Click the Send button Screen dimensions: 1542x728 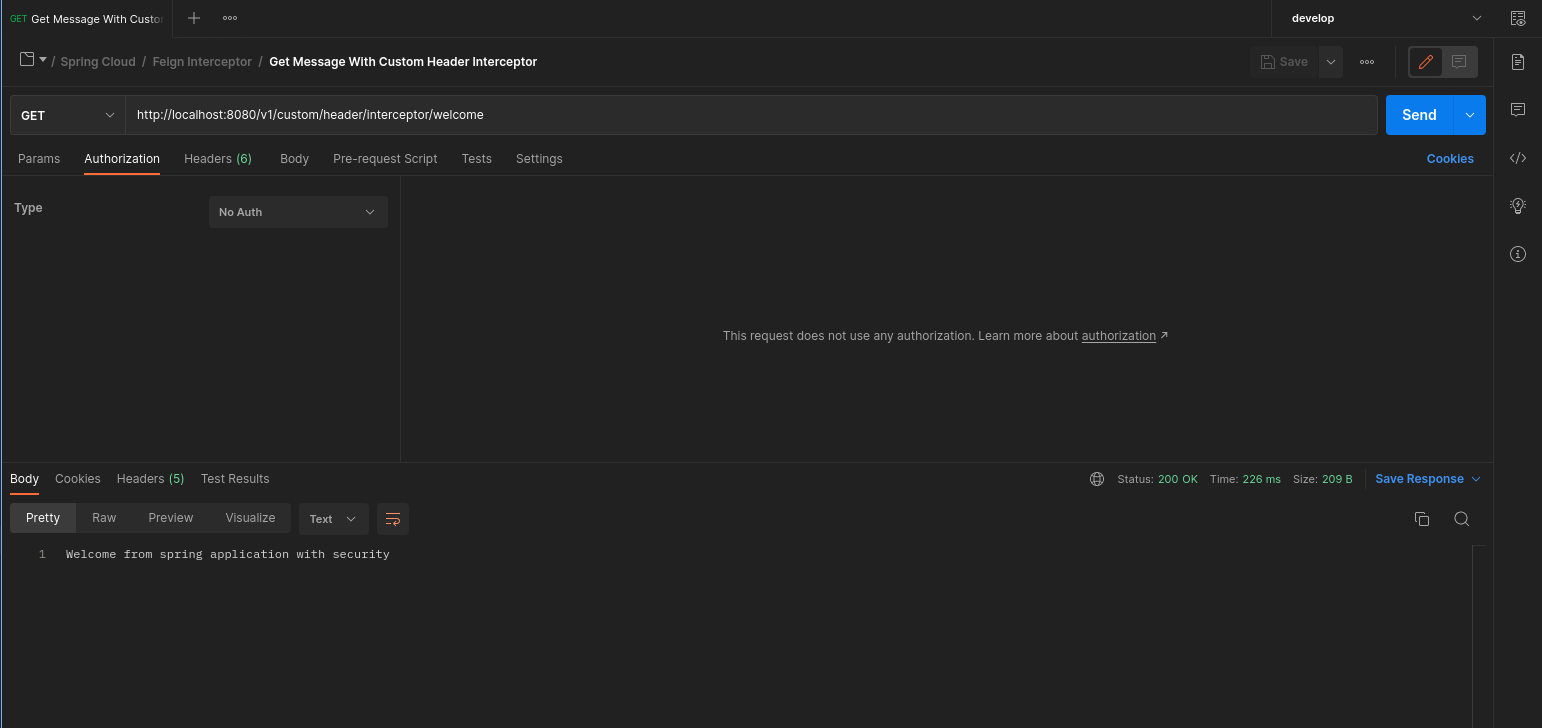[x=1418, y=115]
